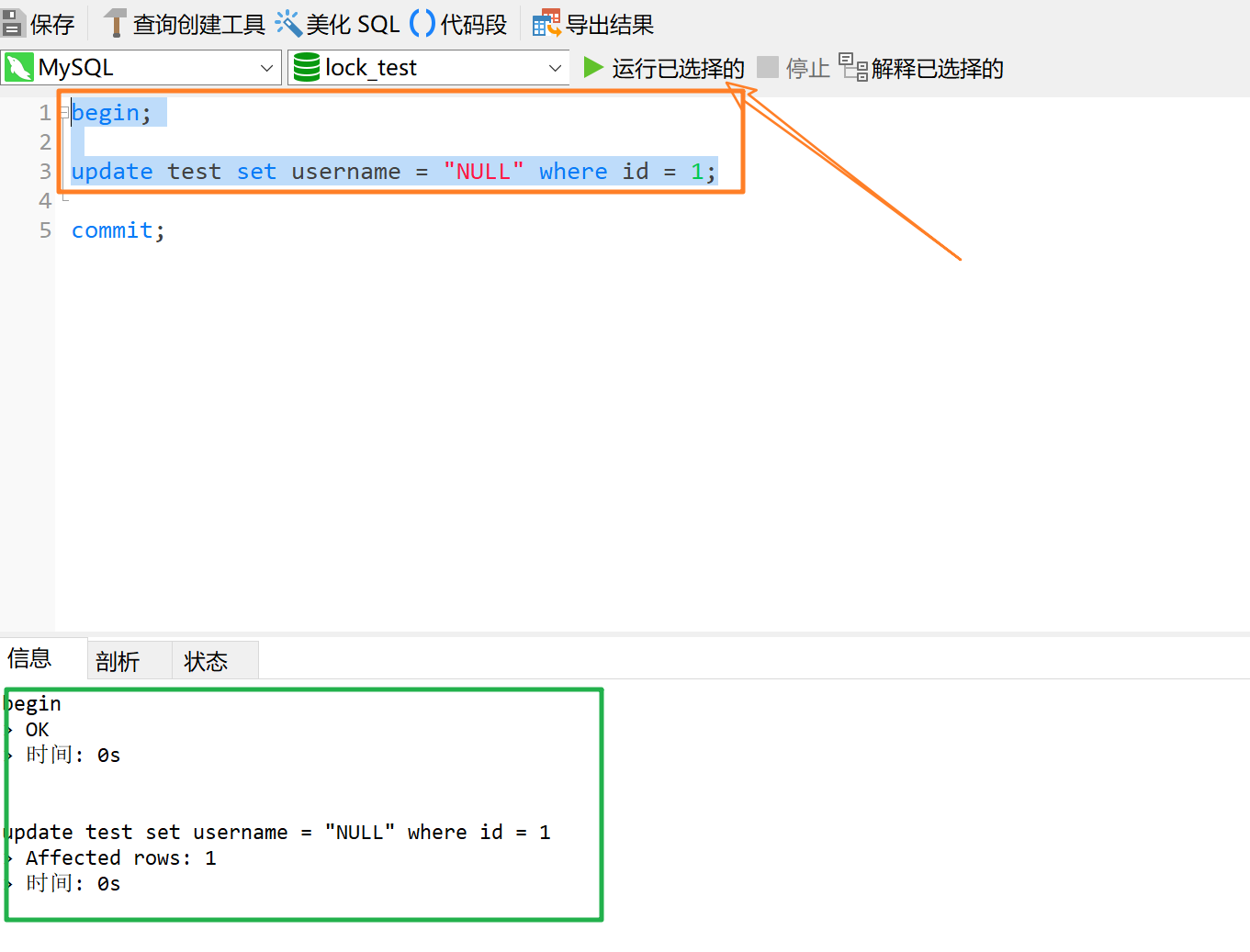
Task: Click the lock_test green database icon
Action: [307, 67]
